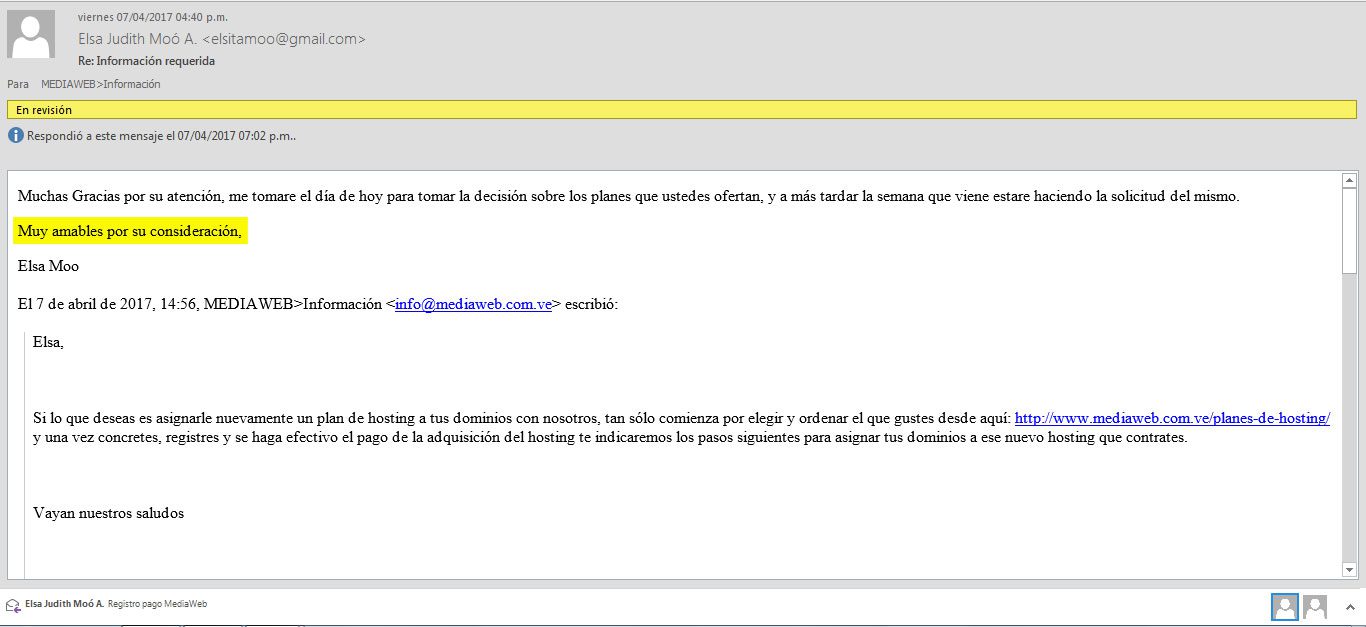Image resolution: width=1366 pixels, height=627 pixels.
Task: Select second contact picture in people pane
Action: click(x=1315, y=606)
